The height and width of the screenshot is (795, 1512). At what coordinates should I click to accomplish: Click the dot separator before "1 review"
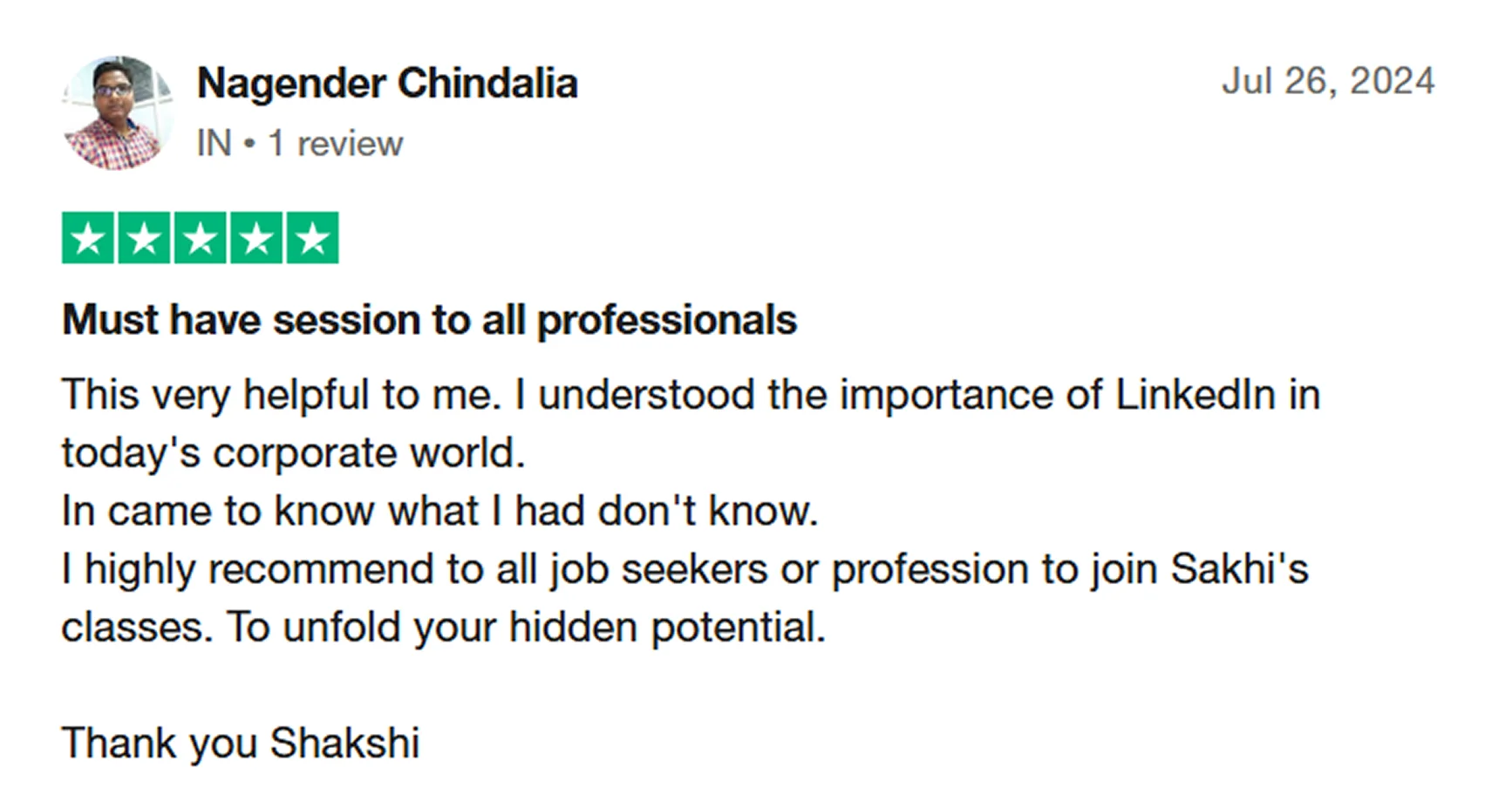(250, 144)
